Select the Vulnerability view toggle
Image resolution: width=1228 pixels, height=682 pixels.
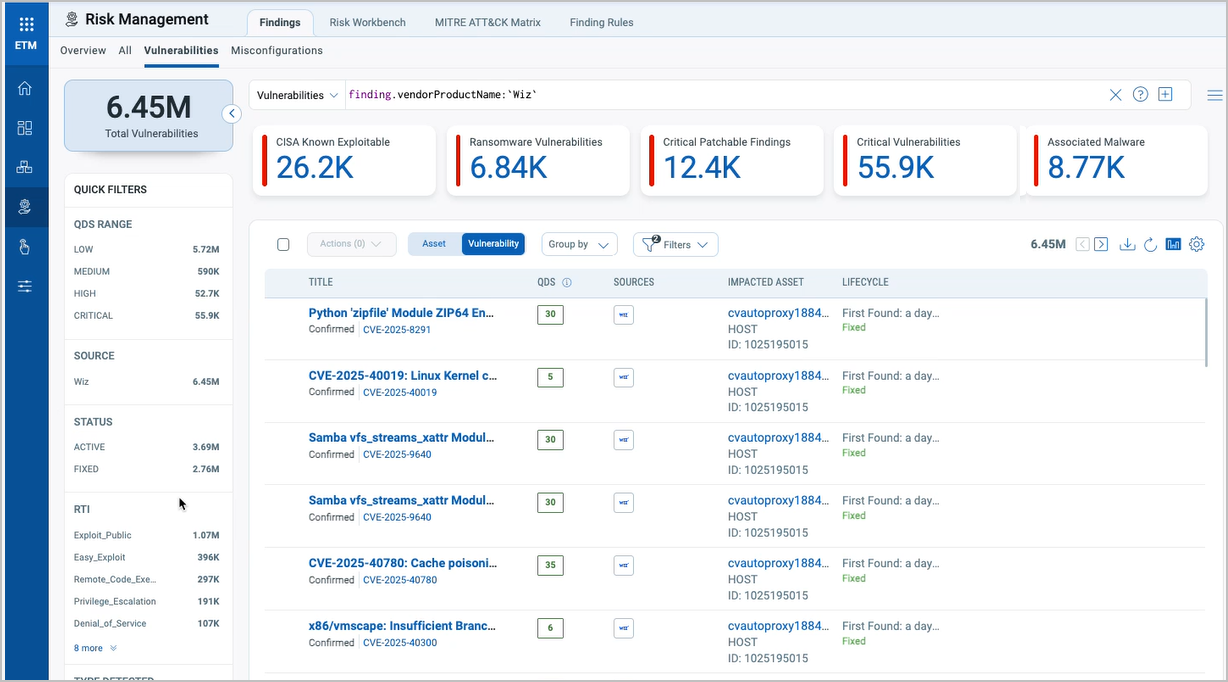(493, 244)
